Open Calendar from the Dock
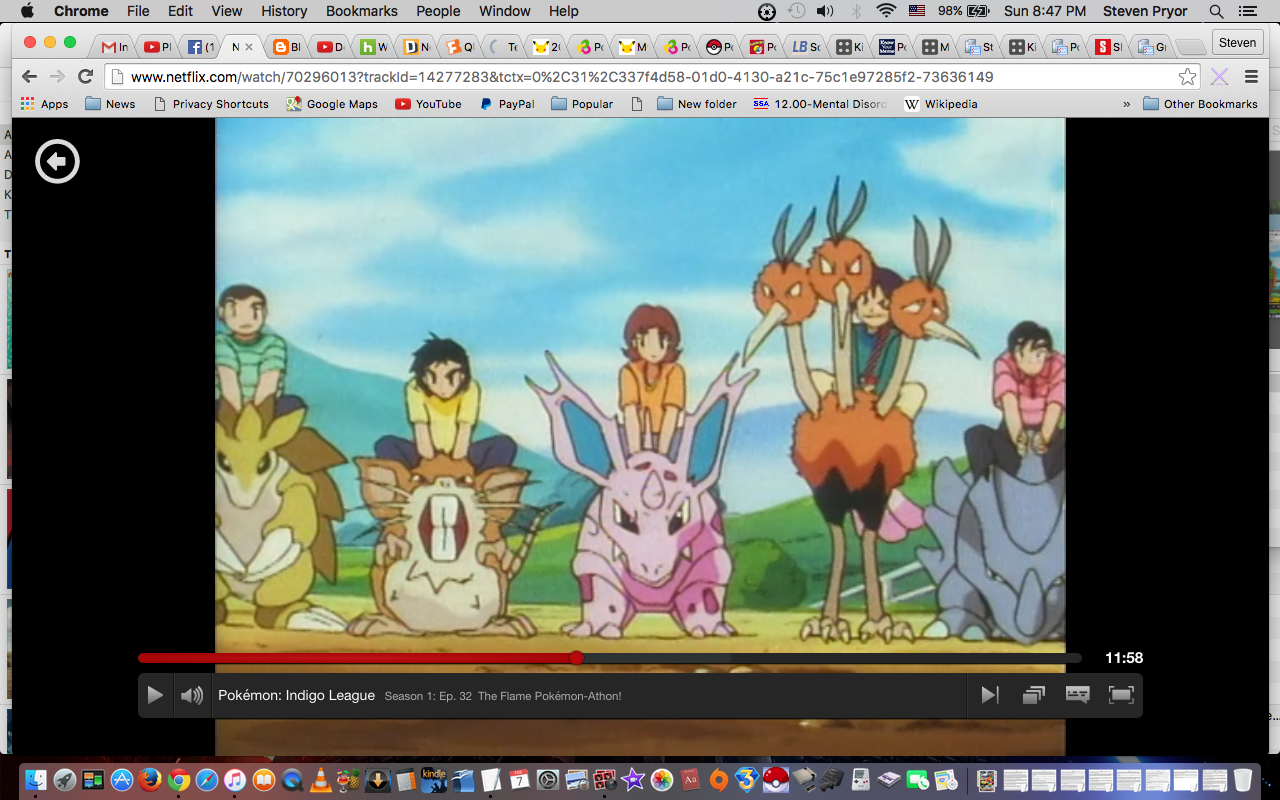 pos(519,780)
